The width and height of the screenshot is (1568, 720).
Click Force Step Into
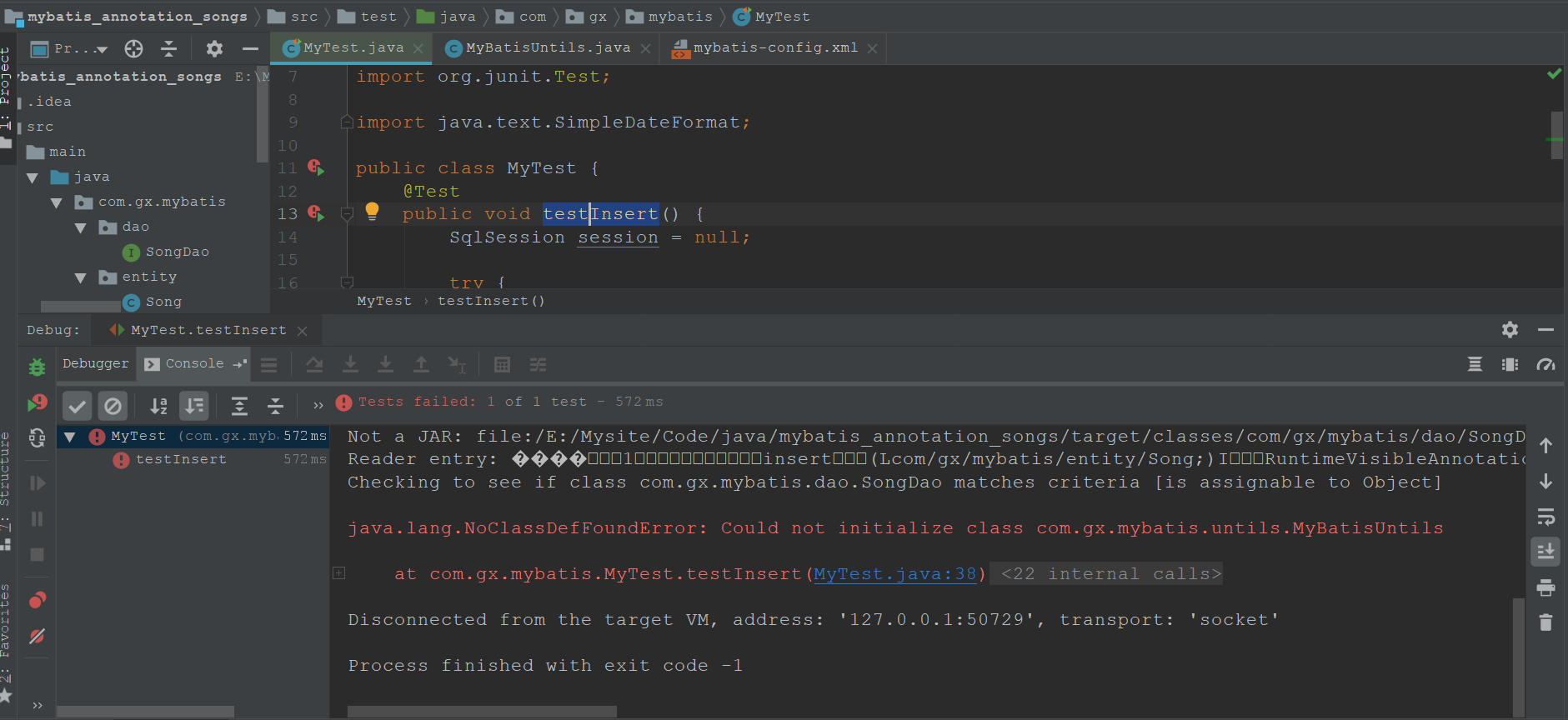[x=385, y=365]
